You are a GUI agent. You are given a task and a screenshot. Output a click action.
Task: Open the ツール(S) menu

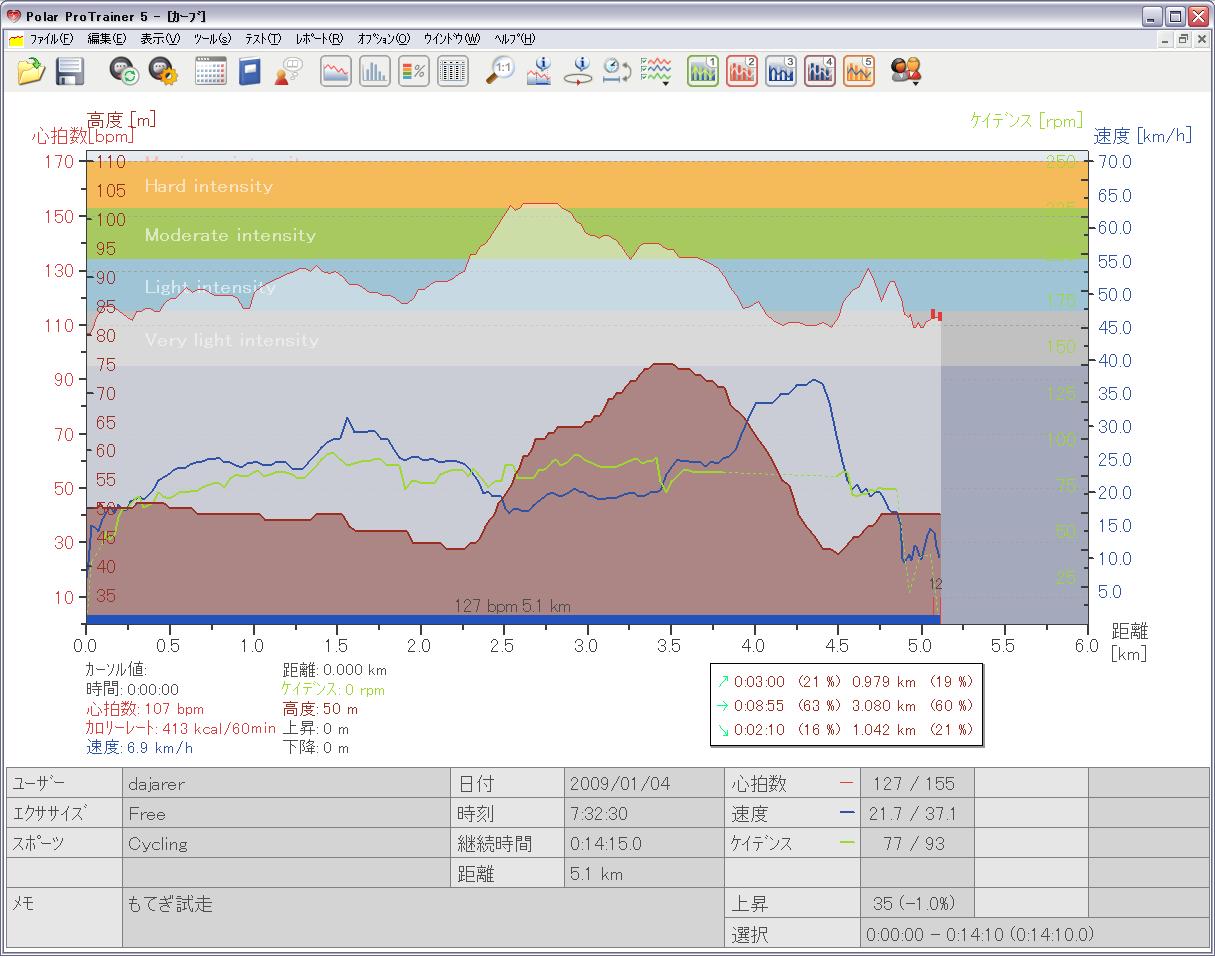click(x=212, y=39)
